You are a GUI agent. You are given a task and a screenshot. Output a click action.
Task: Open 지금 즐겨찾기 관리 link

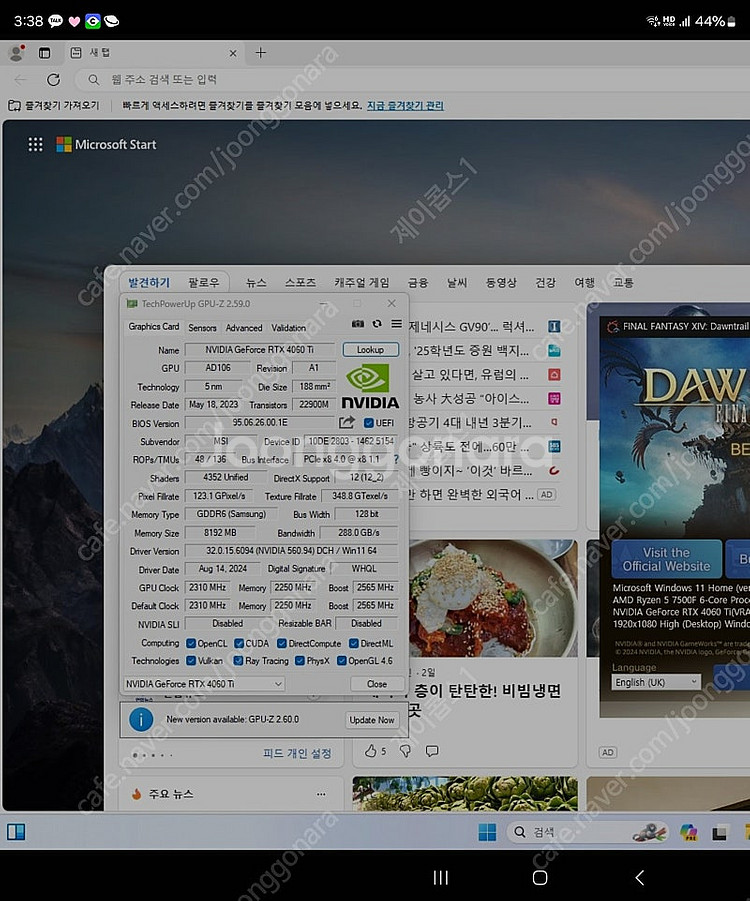405,105
